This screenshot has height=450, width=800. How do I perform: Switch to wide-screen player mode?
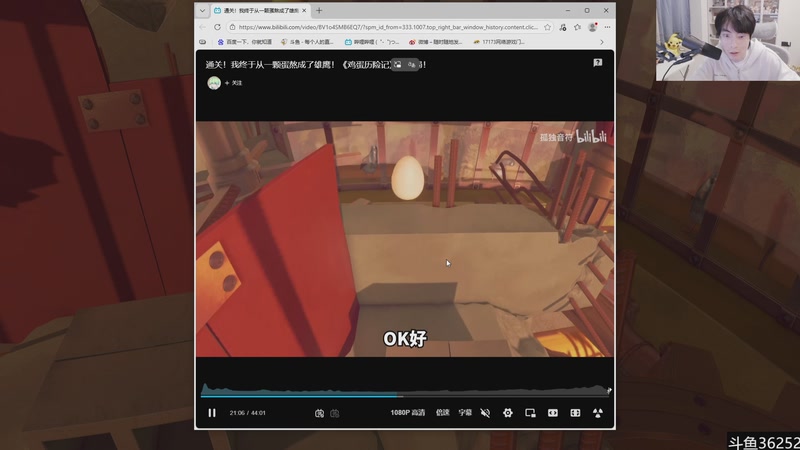point(553,413)
